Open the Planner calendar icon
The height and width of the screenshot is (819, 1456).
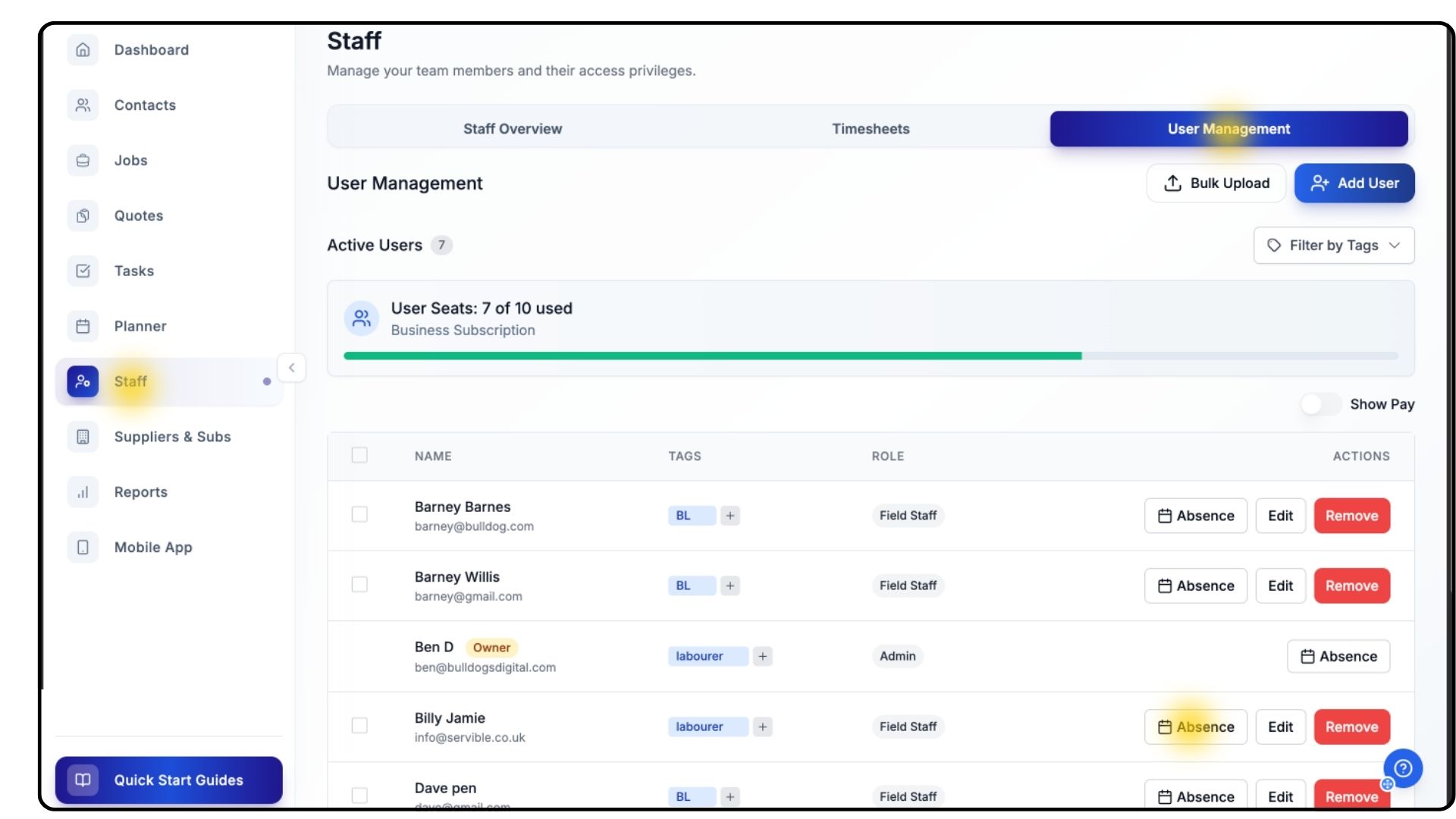83,327
